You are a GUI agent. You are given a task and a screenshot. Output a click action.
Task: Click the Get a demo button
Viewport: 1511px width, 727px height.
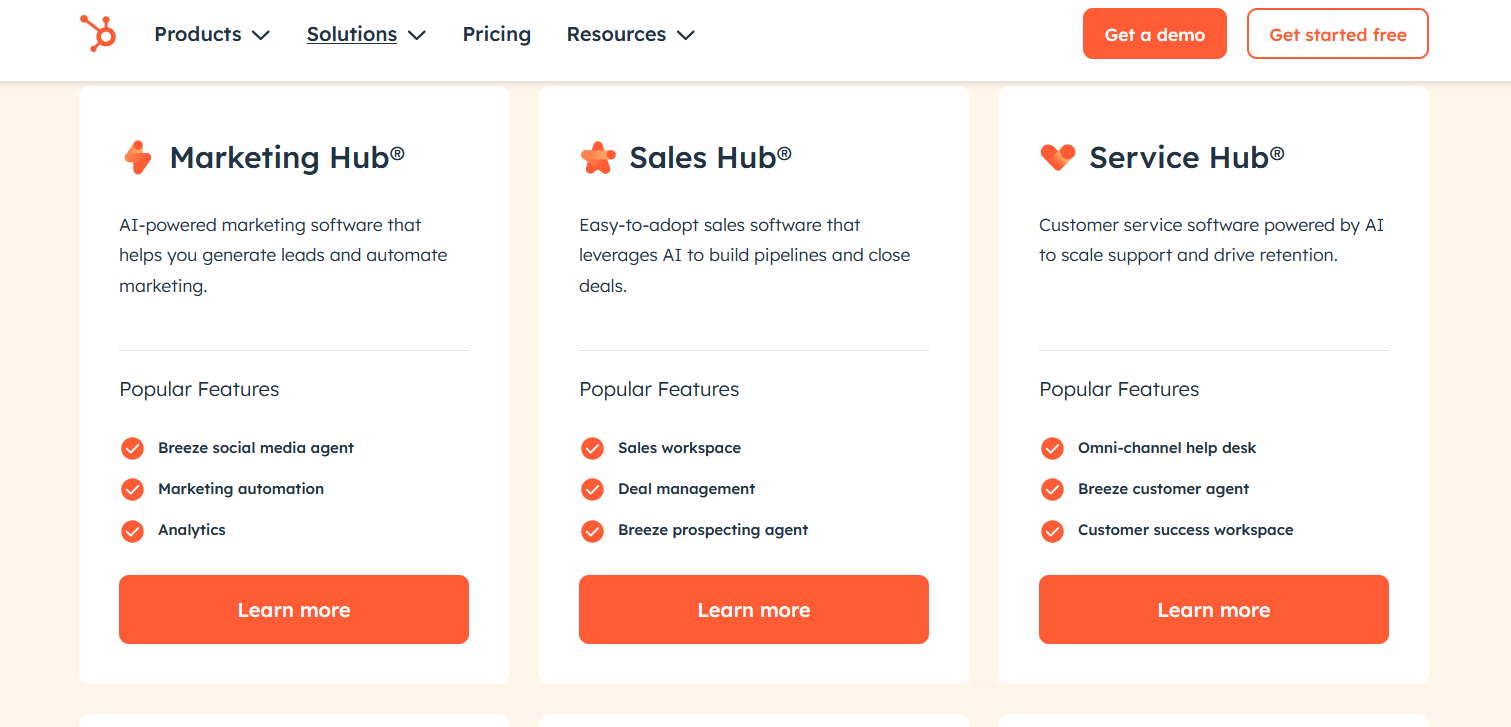pos(1154,34)
